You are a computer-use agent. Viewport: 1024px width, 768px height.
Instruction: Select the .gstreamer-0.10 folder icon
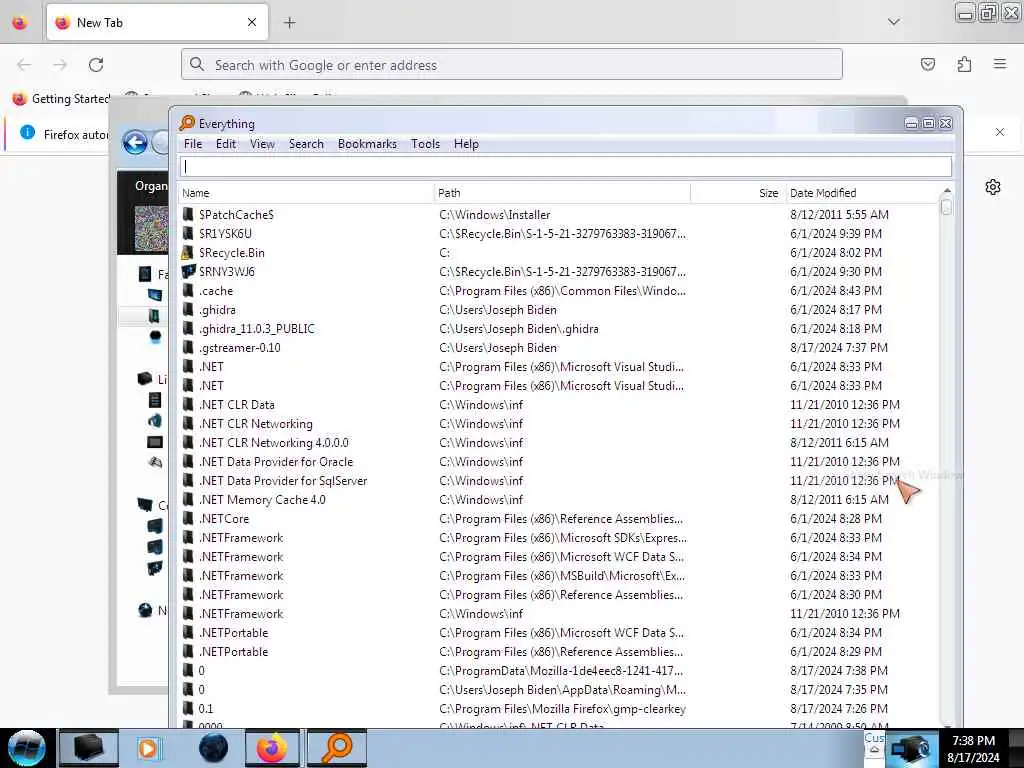(188, 347)
